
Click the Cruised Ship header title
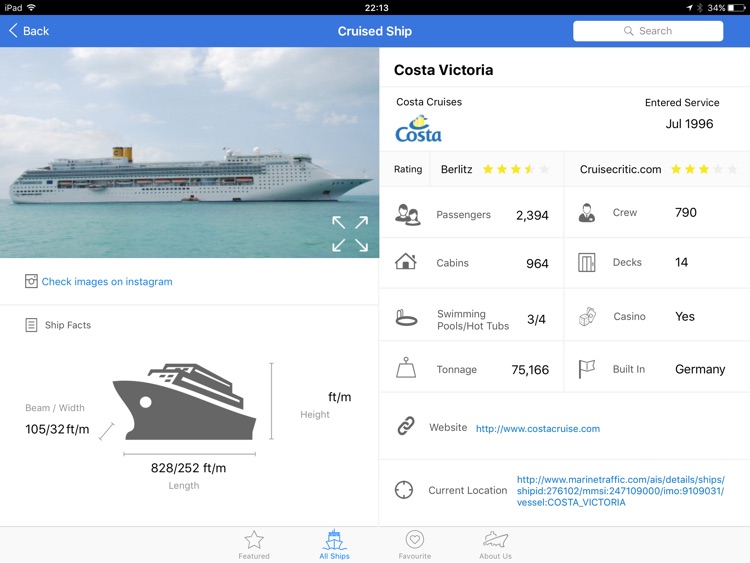point(375,31)
